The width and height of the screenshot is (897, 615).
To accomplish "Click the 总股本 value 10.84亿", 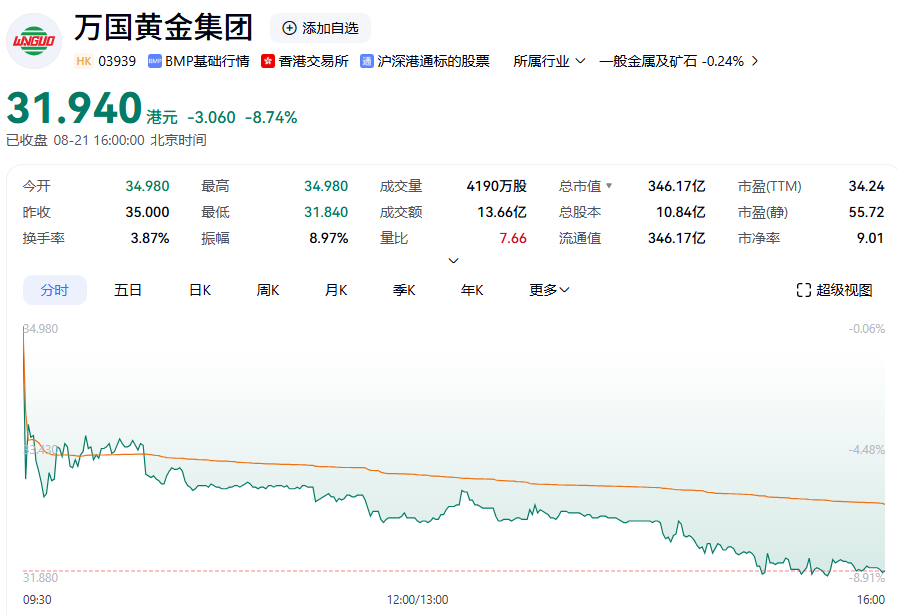I will [681, 212].
